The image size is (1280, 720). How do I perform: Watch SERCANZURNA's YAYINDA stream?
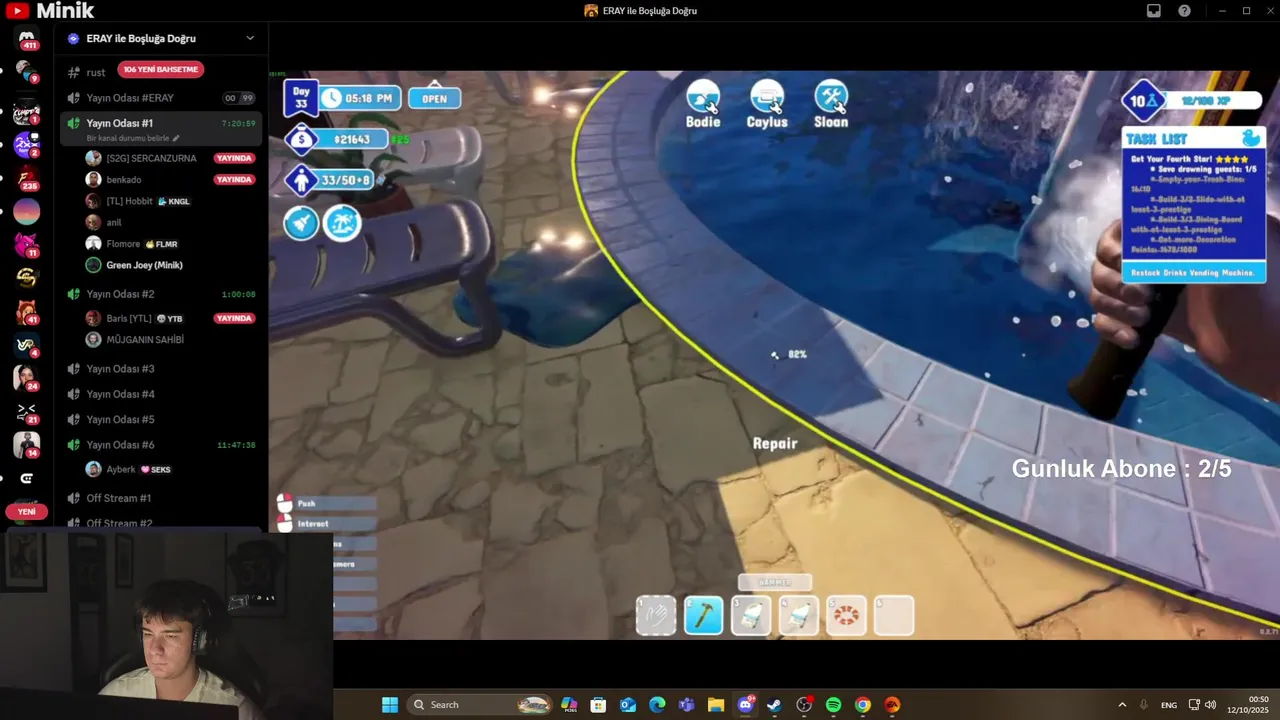[234, 158]
